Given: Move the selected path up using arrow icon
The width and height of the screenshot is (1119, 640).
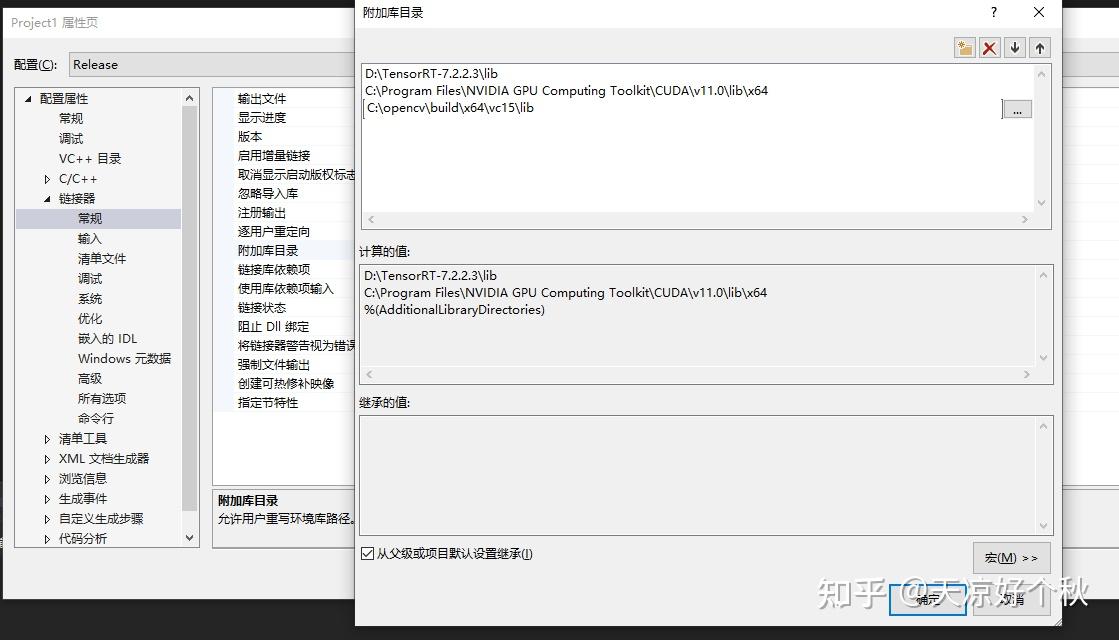Looking at the screenshot, I should pyautogui.click(x=1039, y=47).
